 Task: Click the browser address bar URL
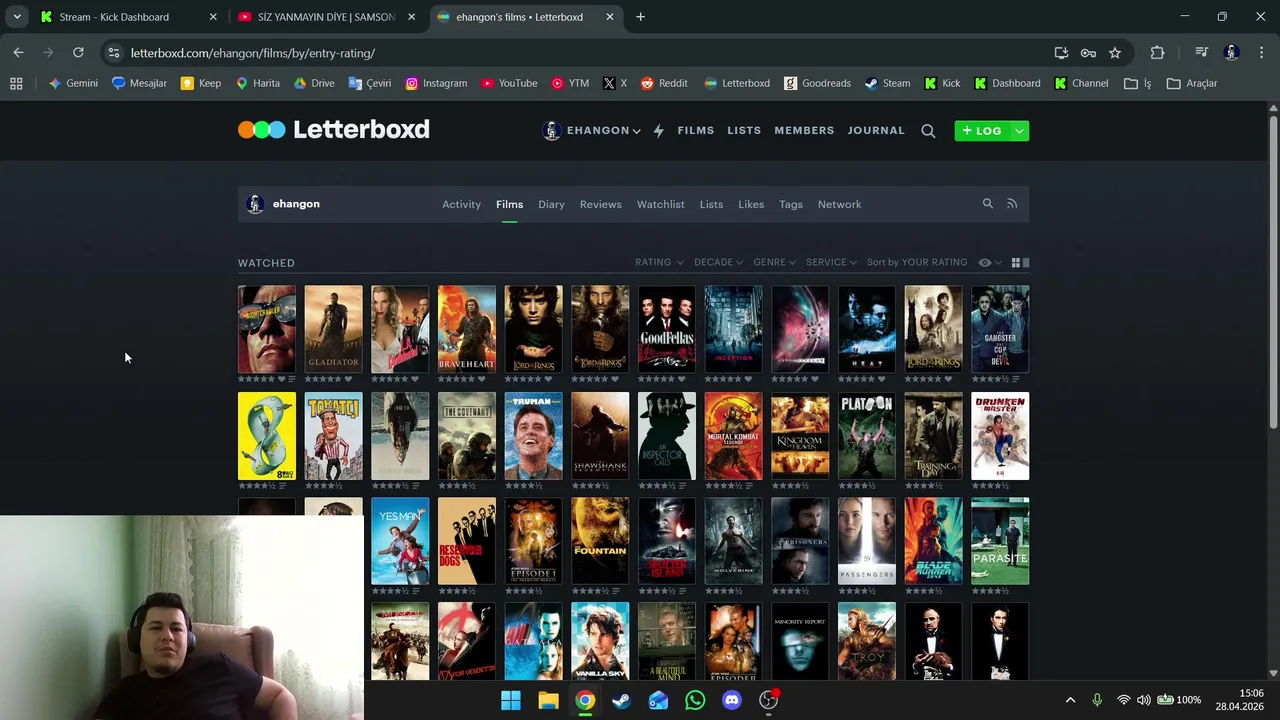253,53
